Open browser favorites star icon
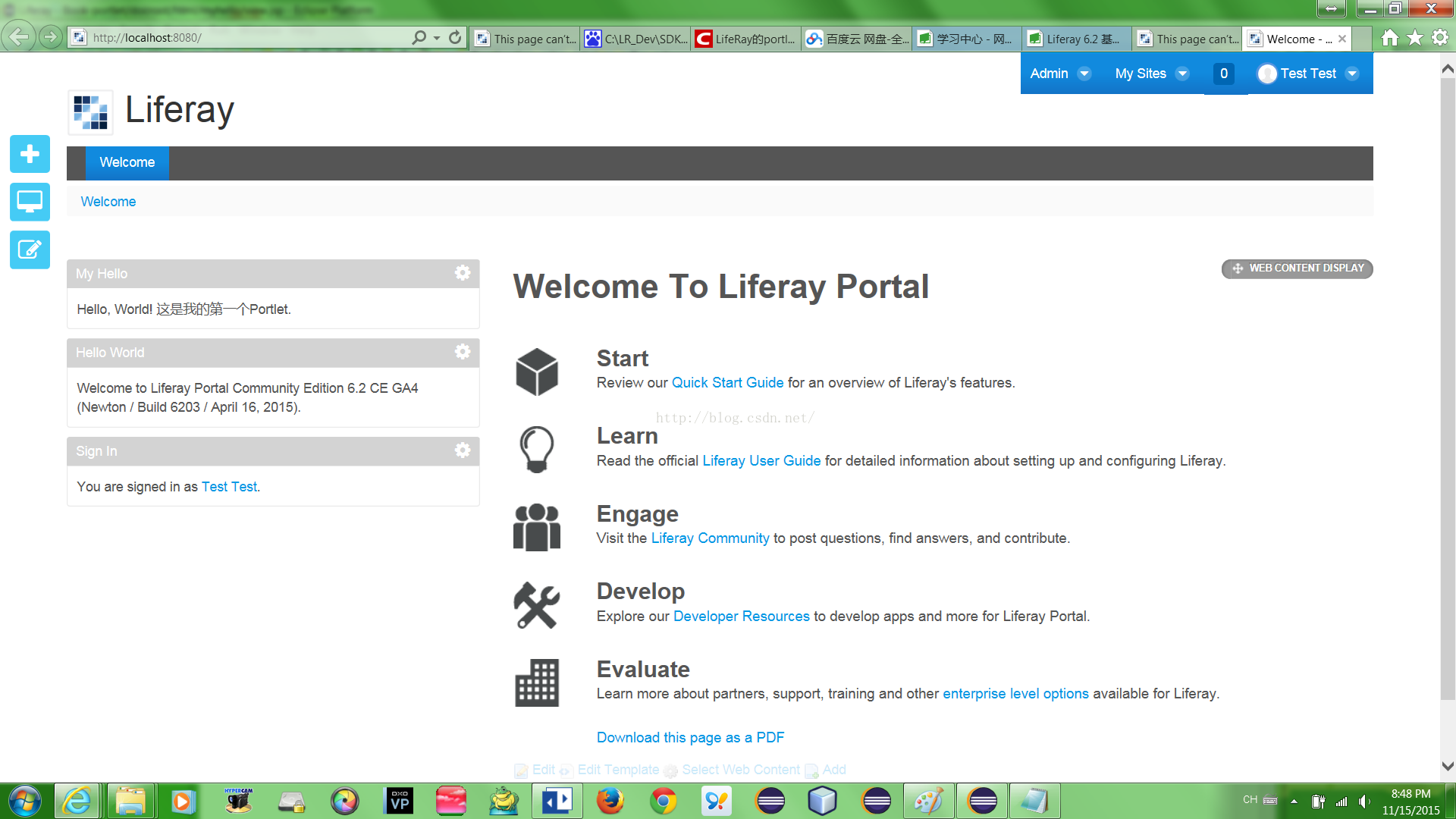1456x819 pixels. pos(1415,37)
